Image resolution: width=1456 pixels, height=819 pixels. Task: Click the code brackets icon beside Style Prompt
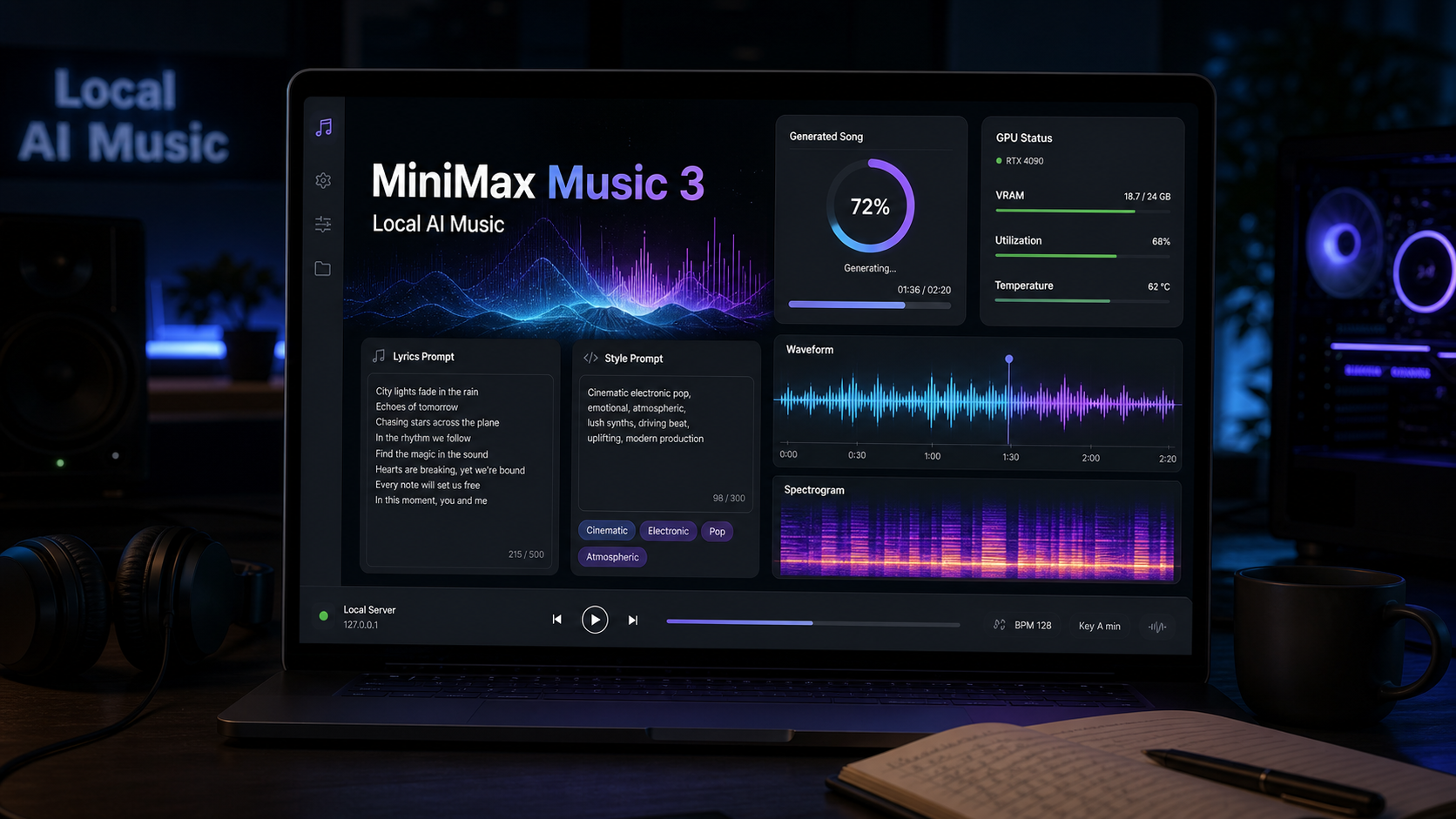coord(590,358)
